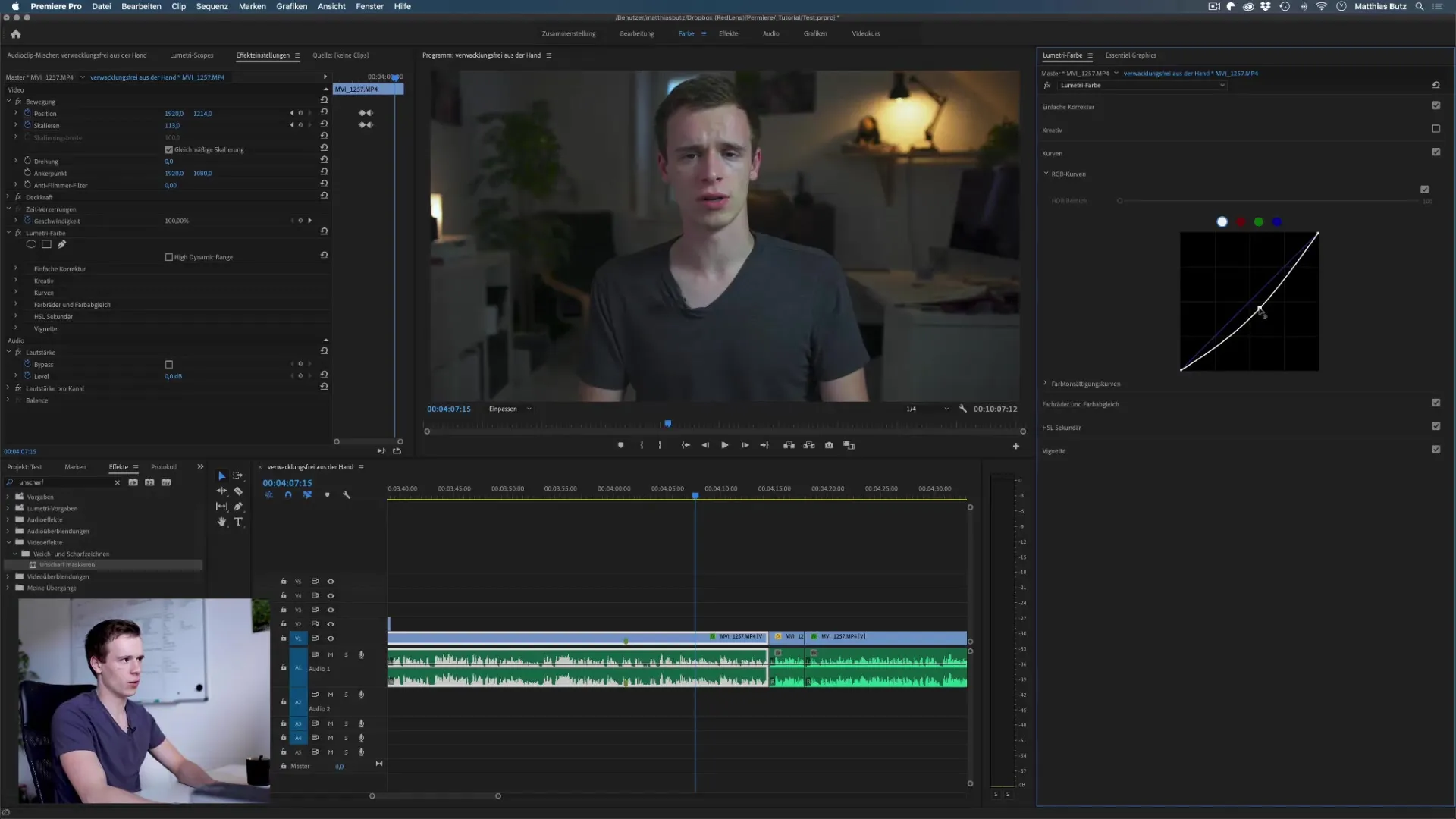Select red curve channel
The height and width of the screenshot is (819, 1456).
(x=1241, y=221)
